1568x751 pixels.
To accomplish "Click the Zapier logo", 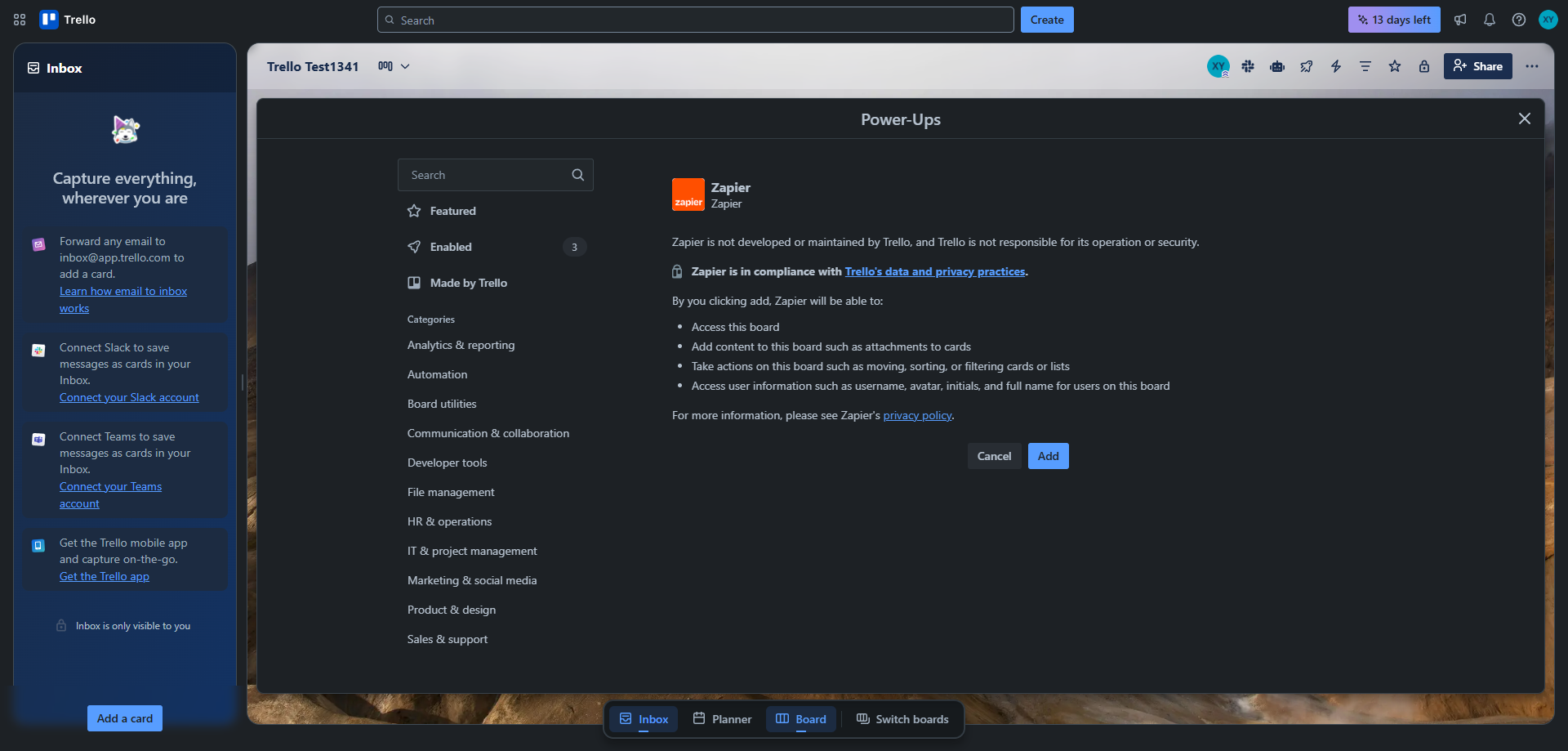I will 688,194.
